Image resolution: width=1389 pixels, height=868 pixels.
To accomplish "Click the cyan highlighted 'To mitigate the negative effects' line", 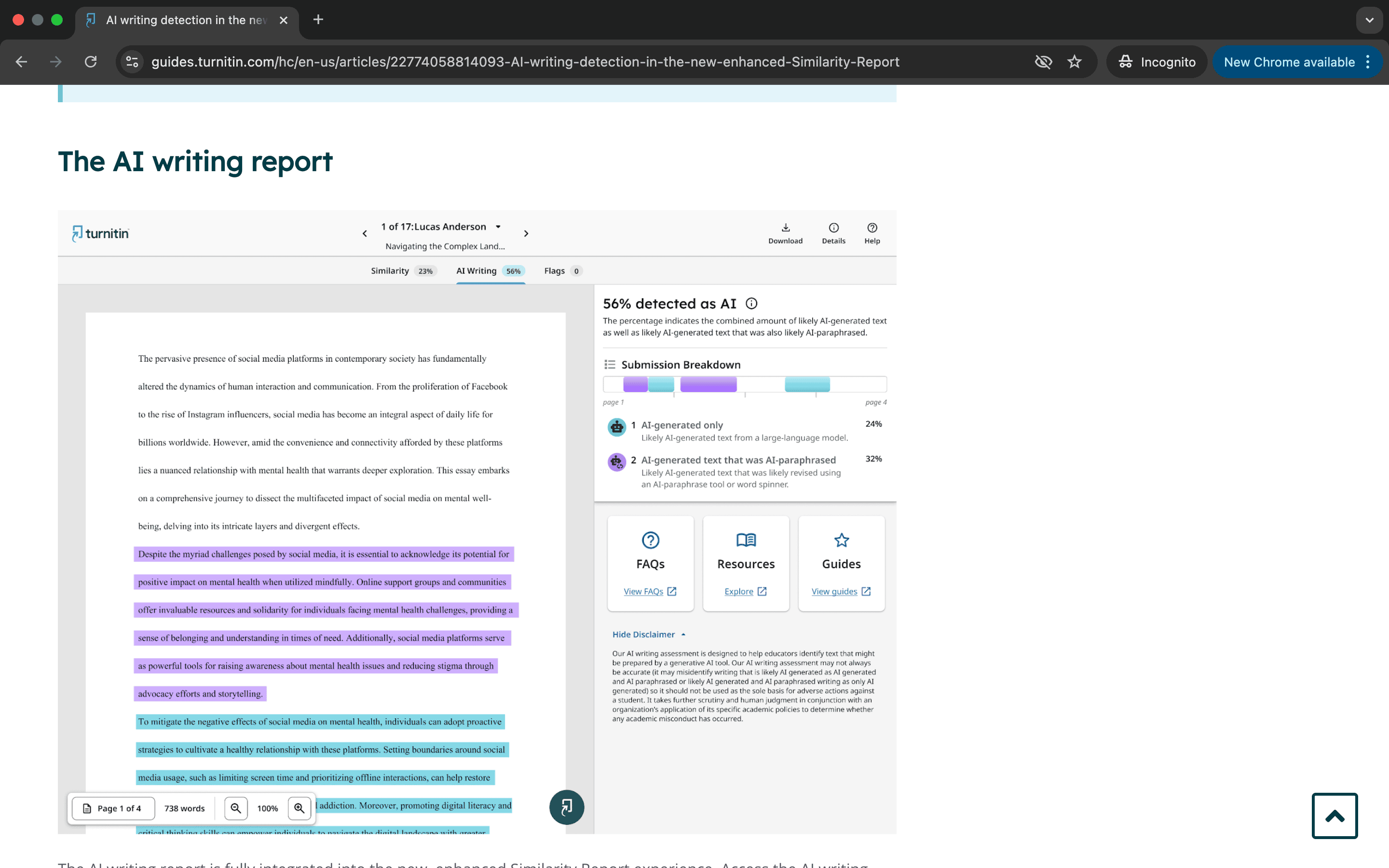I will (320, 721).
